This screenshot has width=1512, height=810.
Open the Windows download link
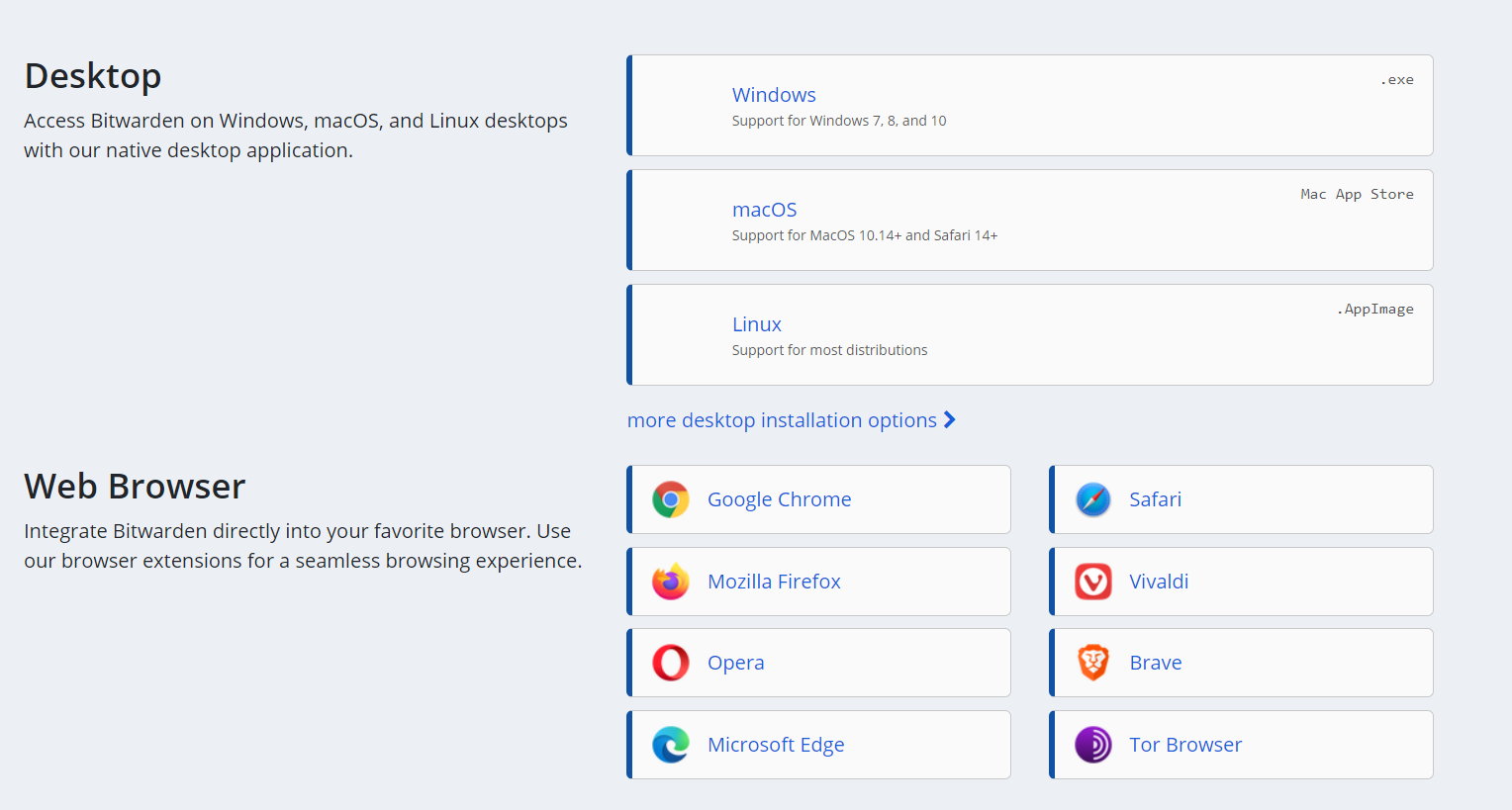pyautogui.click(x=774, y=95)
